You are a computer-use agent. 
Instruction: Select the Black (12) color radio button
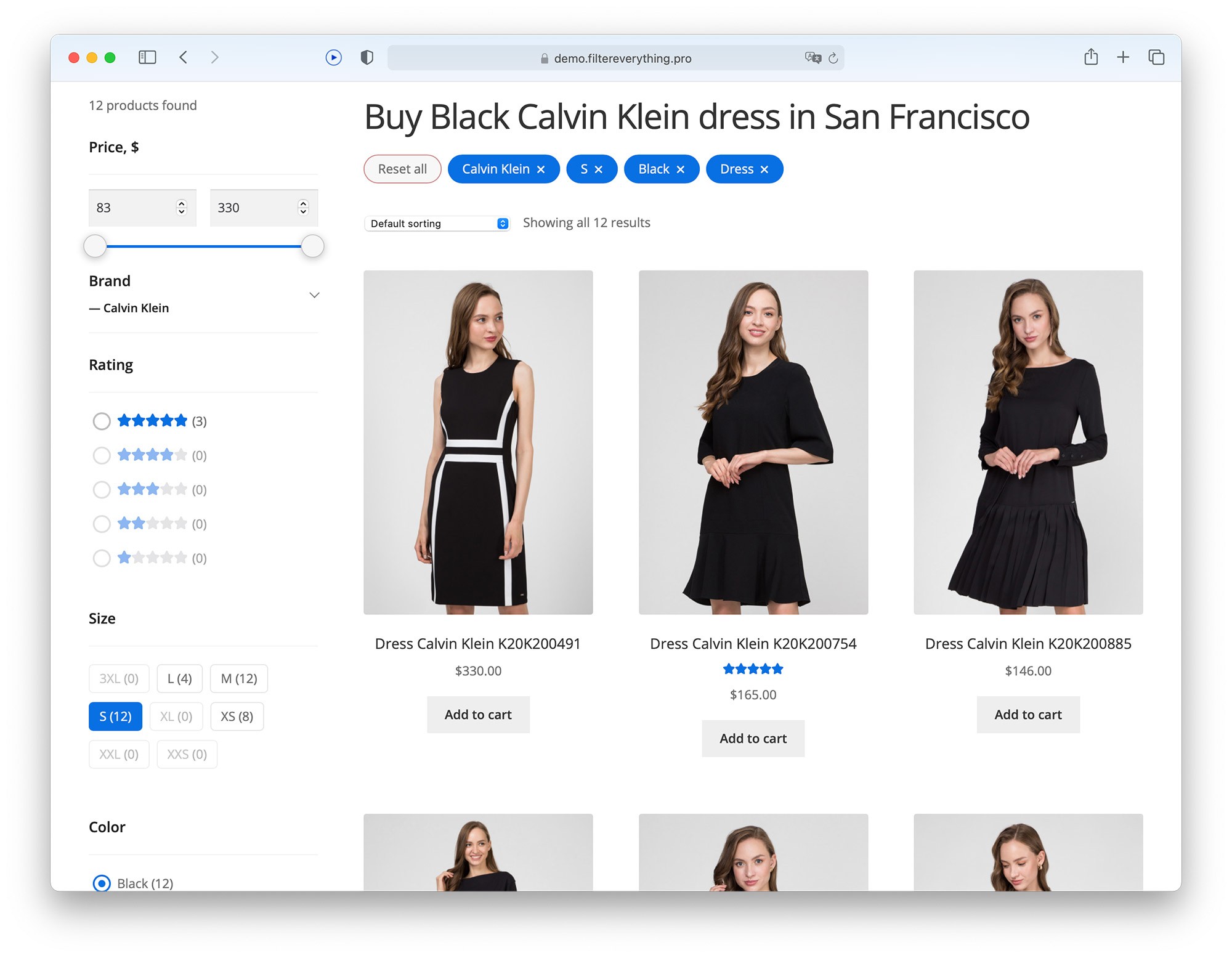pos(102,883)
